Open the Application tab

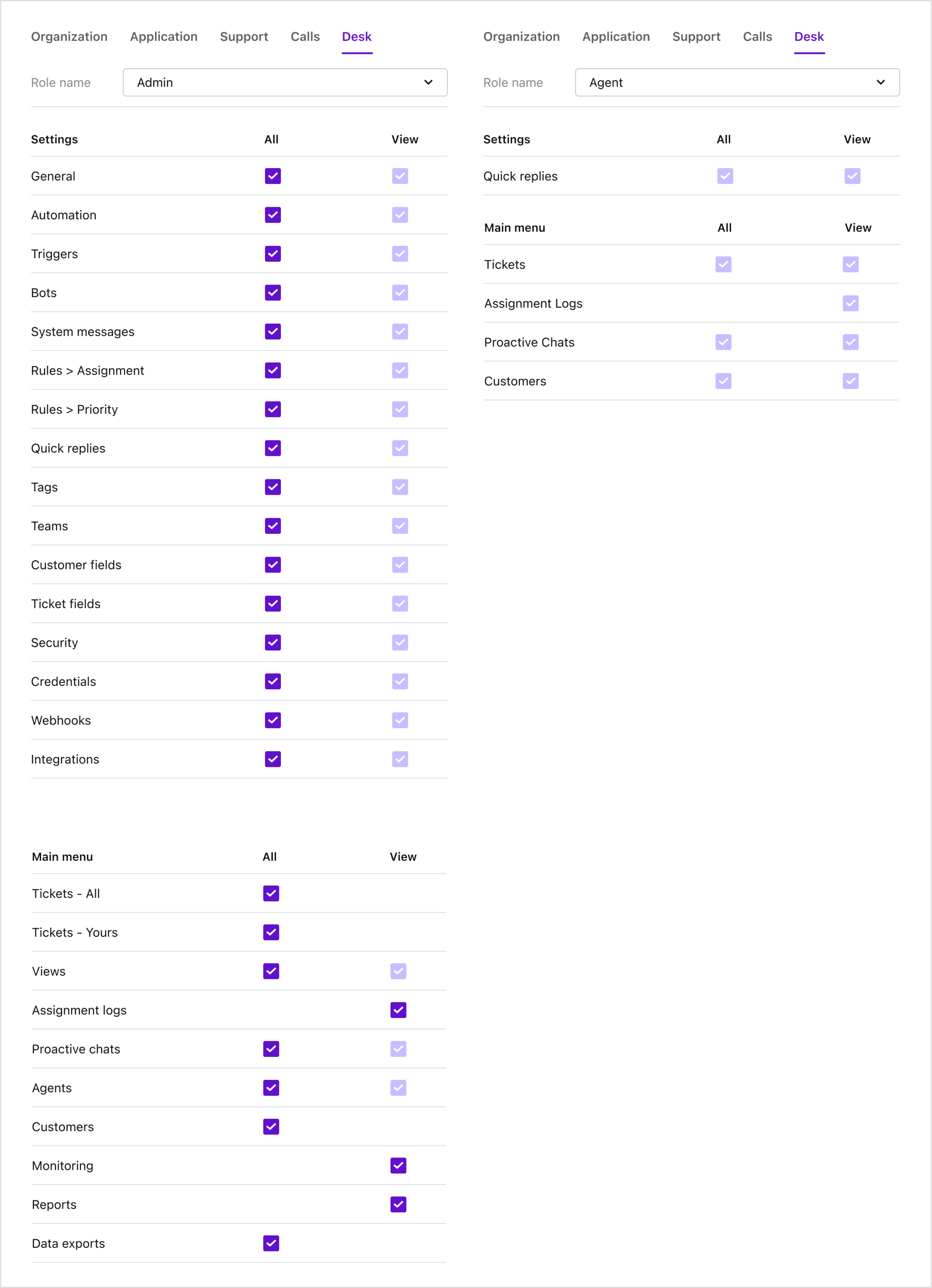coord(163,36)
